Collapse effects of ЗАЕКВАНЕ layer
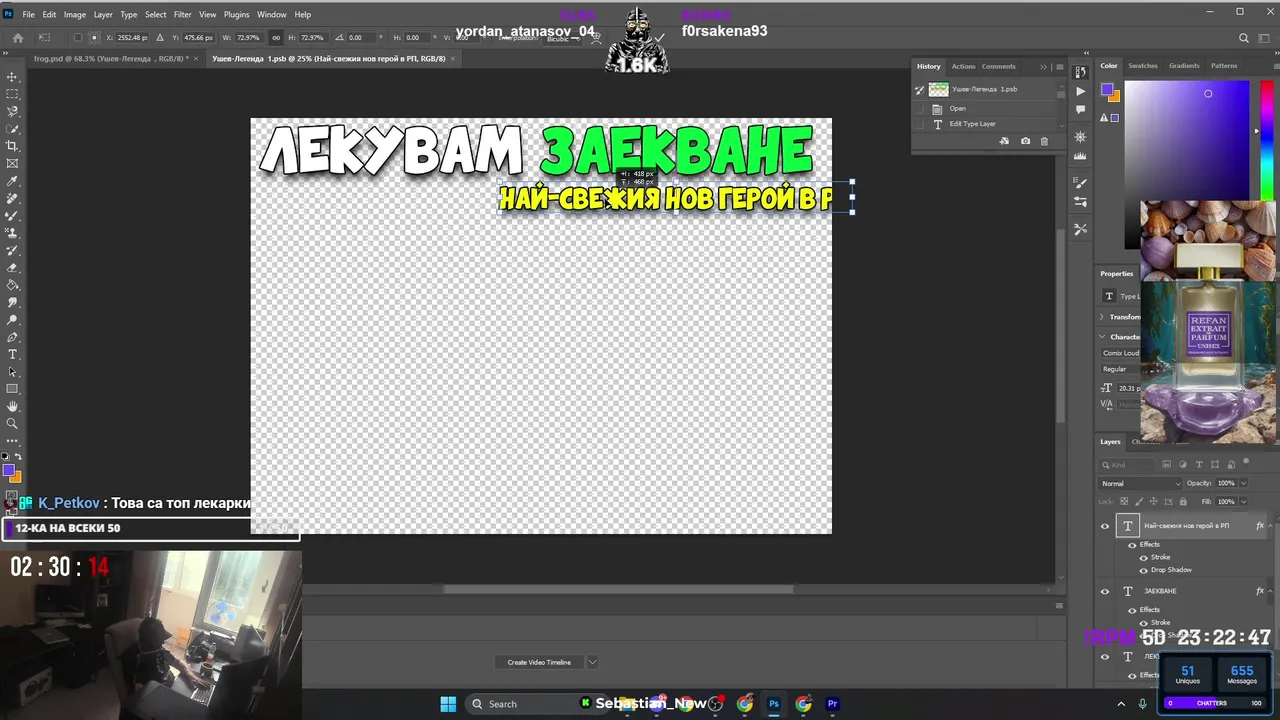Screen dimensions: 1280x720 1272,591
